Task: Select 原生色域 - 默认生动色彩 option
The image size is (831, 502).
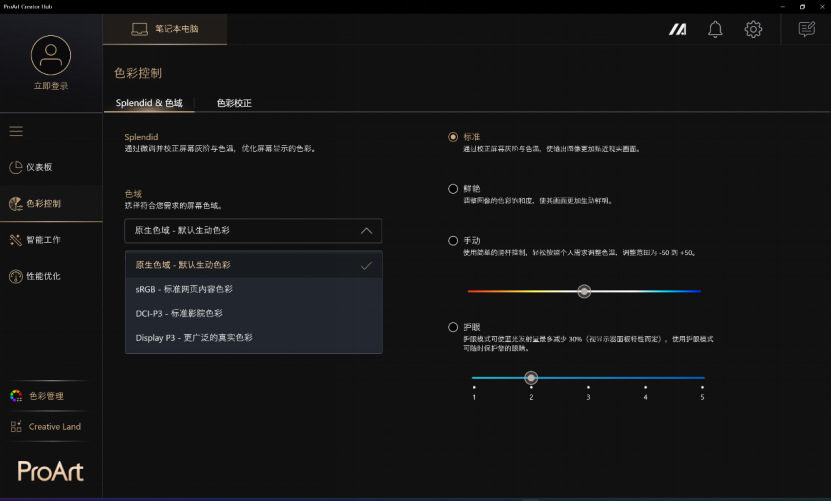Action: point(253,265)
